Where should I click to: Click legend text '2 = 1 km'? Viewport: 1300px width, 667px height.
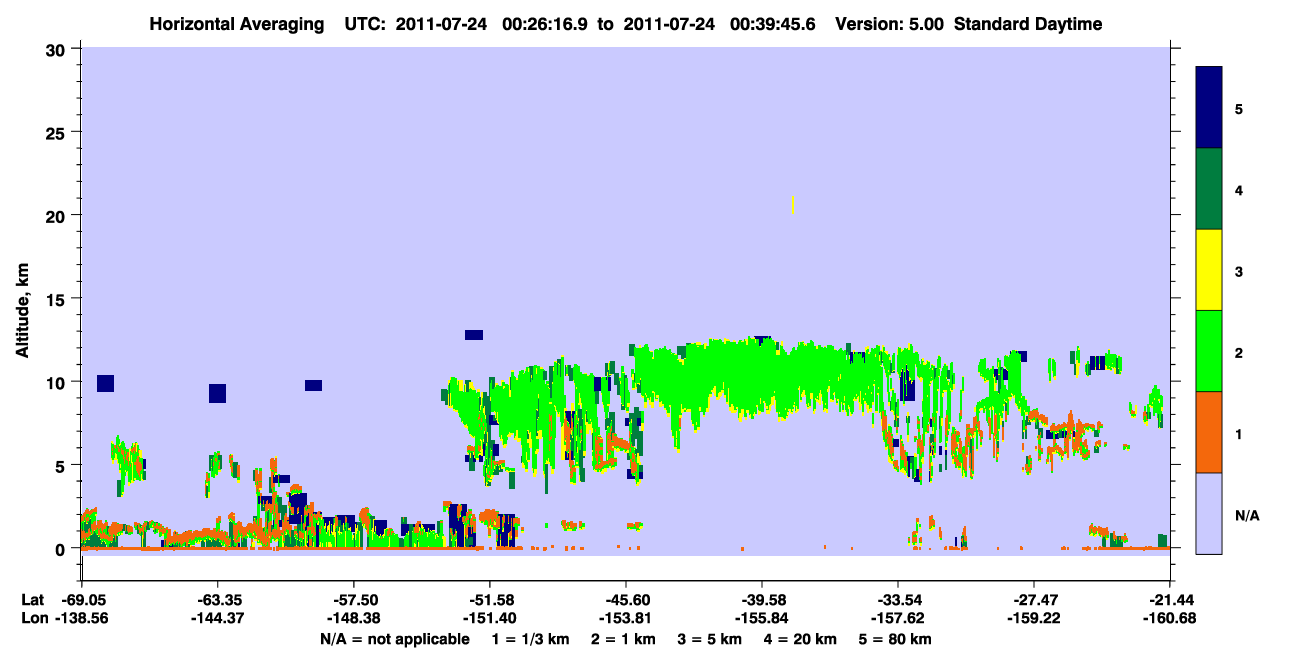[623, 639]
